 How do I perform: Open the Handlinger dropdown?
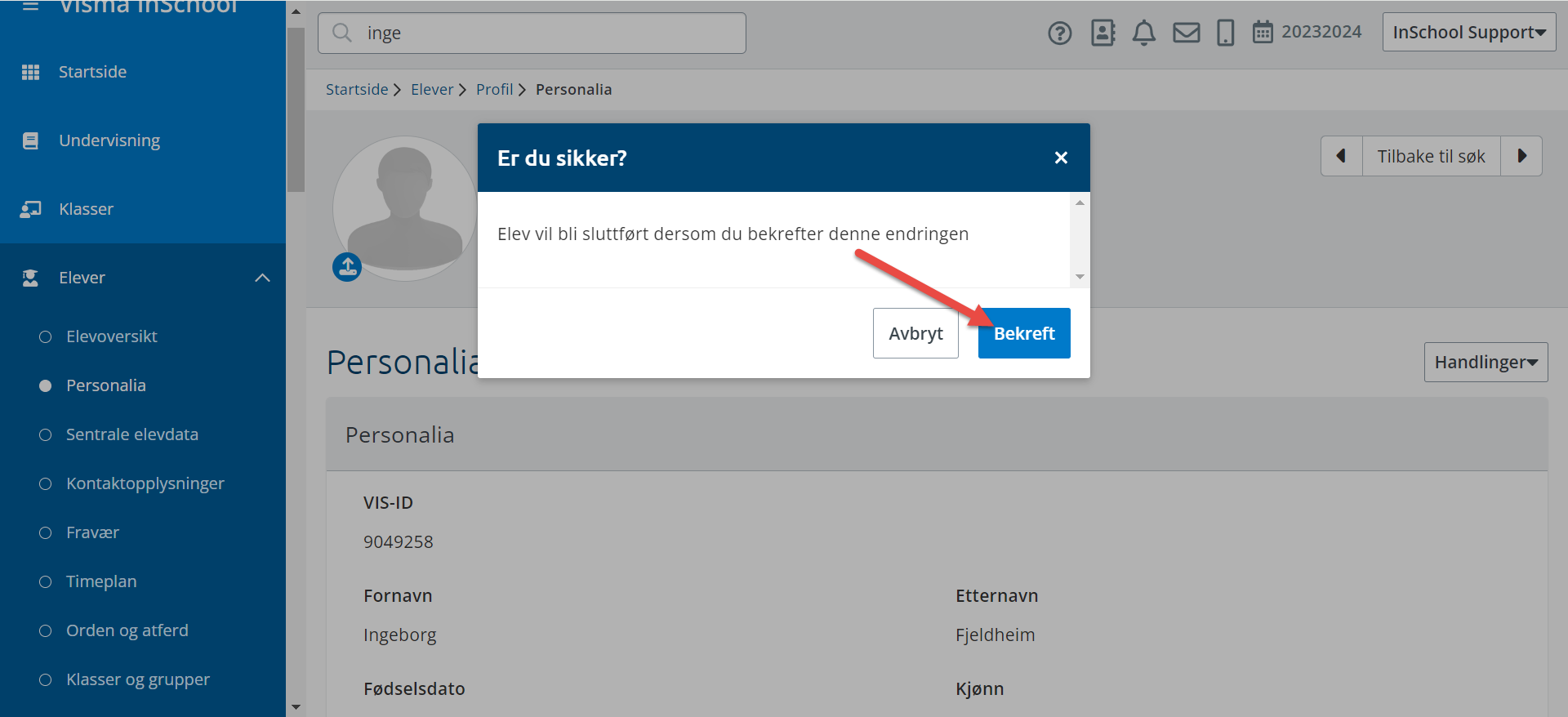click(x=1486, y=362)
